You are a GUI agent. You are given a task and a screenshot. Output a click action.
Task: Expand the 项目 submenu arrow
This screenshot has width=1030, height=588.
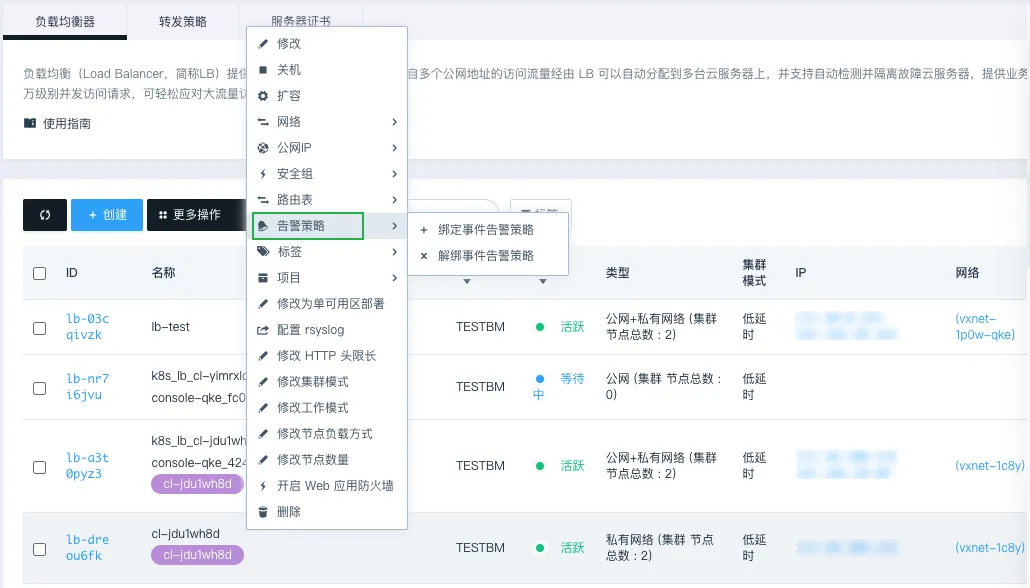394,278
